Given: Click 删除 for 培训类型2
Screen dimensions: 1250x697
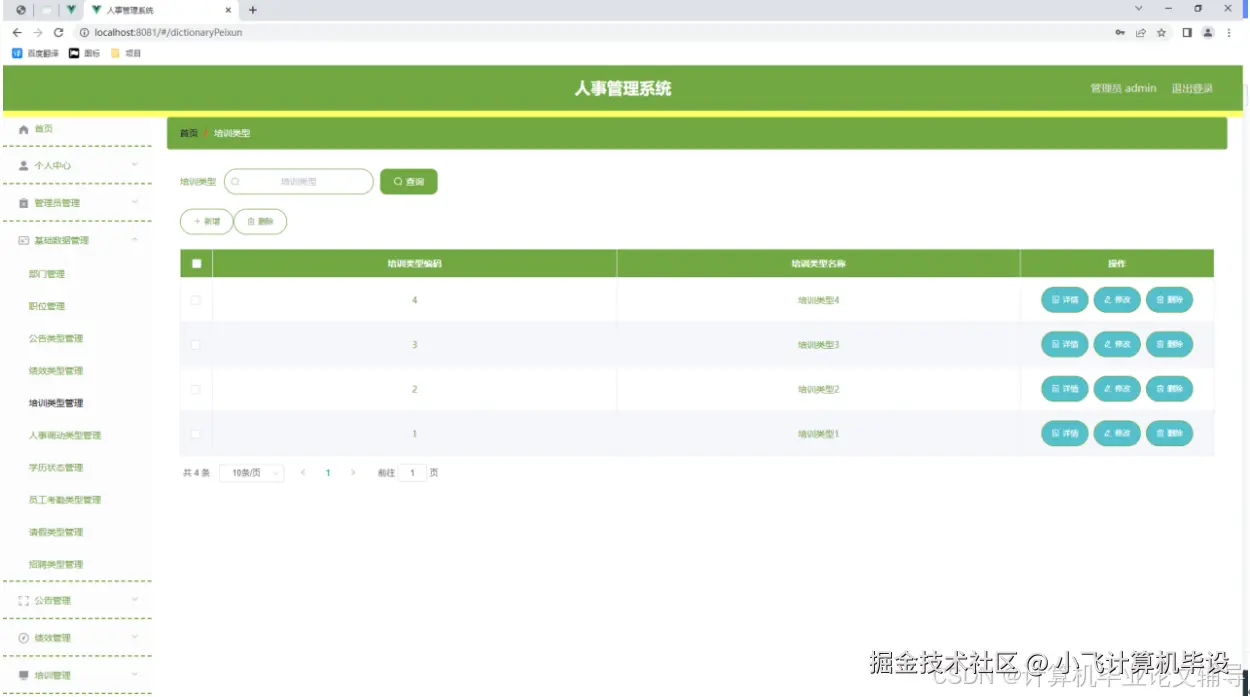Looking at the screenshot, I should click(x=1169, y=389).
